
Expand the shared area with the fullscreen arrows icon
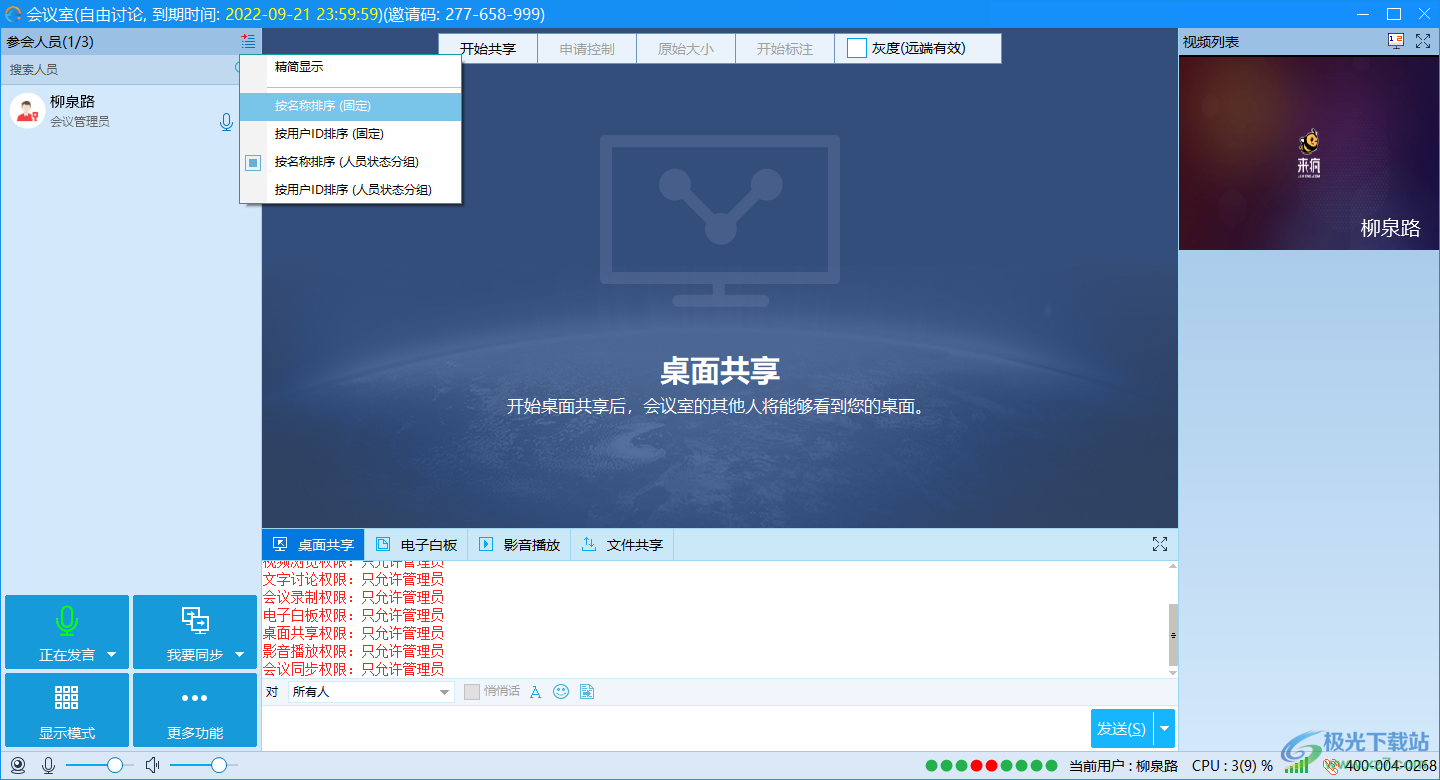point(1160,544)
